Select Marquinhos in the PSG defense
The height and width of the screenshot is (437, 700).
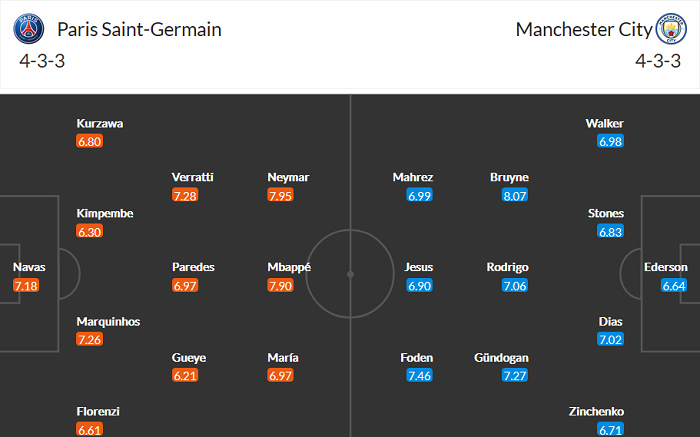click(x=109, y=322)
